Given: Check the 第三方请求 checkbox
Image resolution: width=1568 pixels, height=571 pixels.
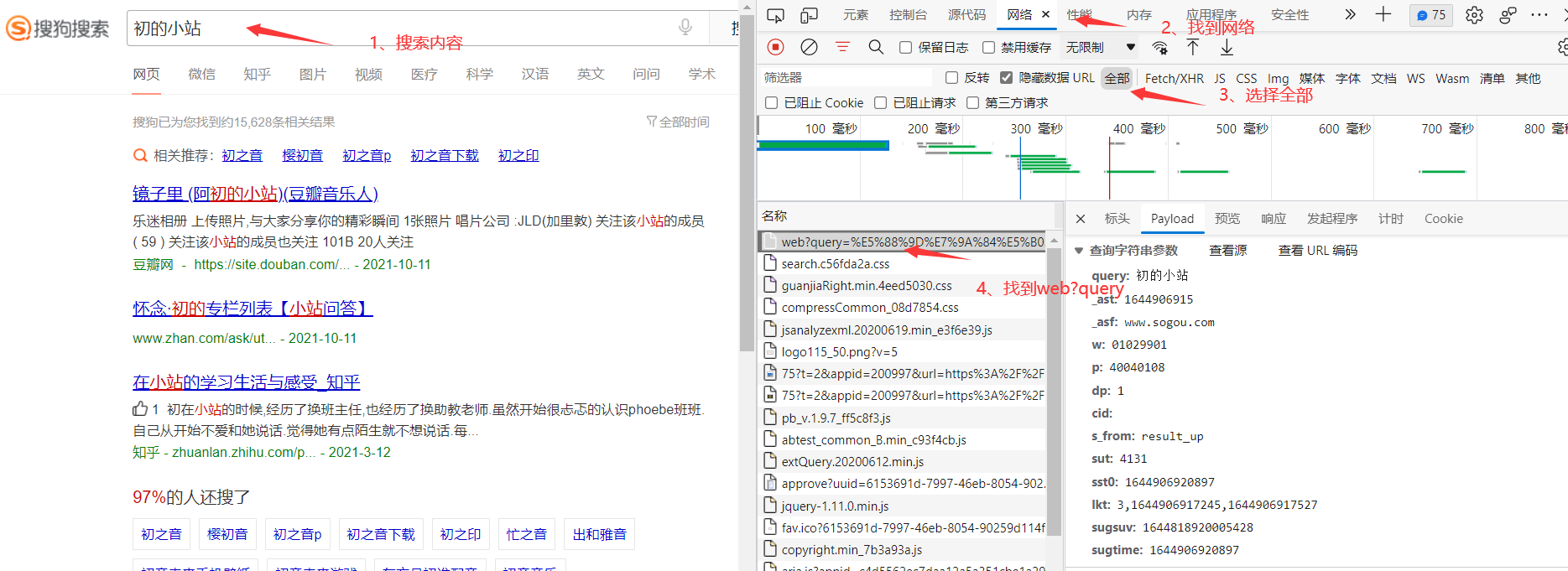Looking at the screenshot, I should (x=972, y=103).
